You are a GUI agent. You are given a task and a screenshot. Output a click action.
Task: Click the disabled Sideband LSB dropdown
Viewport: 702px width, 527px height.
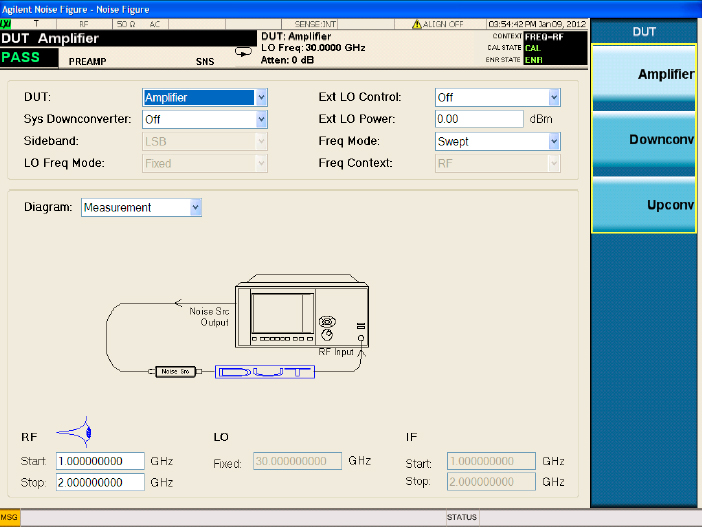205,141
